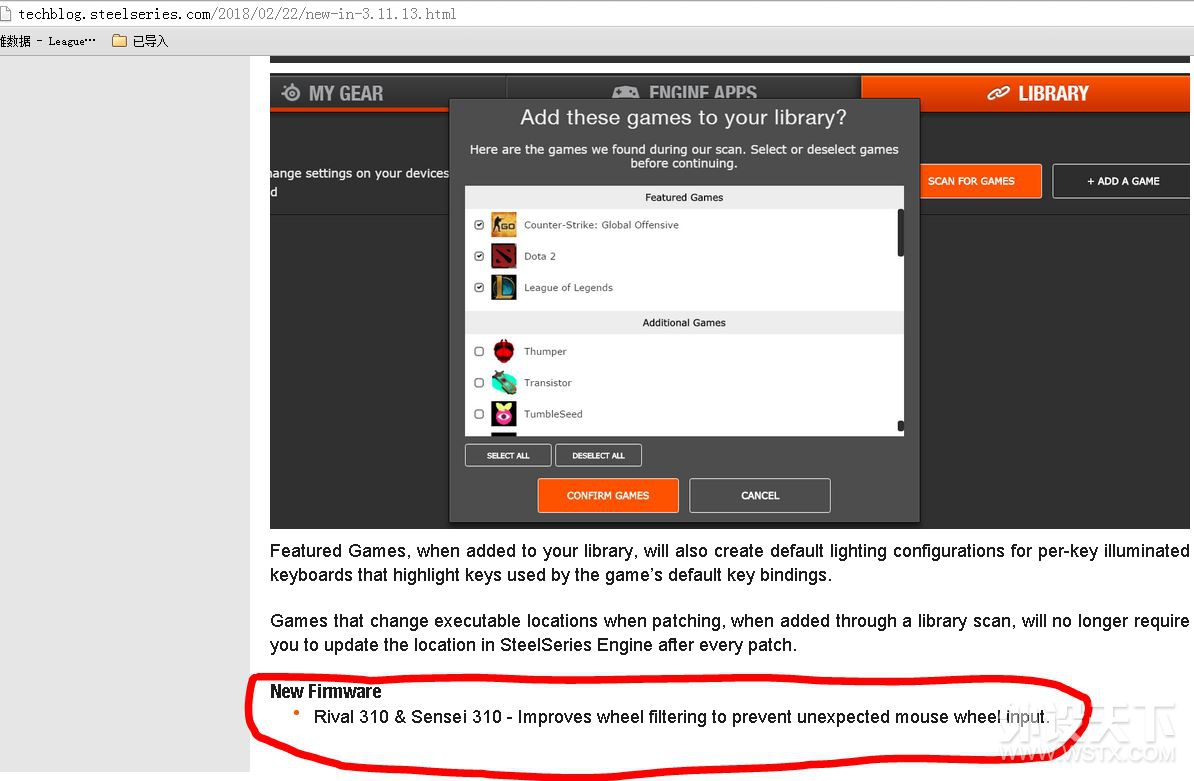Click the Featured Games section header
This screenshot has height=781, width=1194.
[684, 197]
